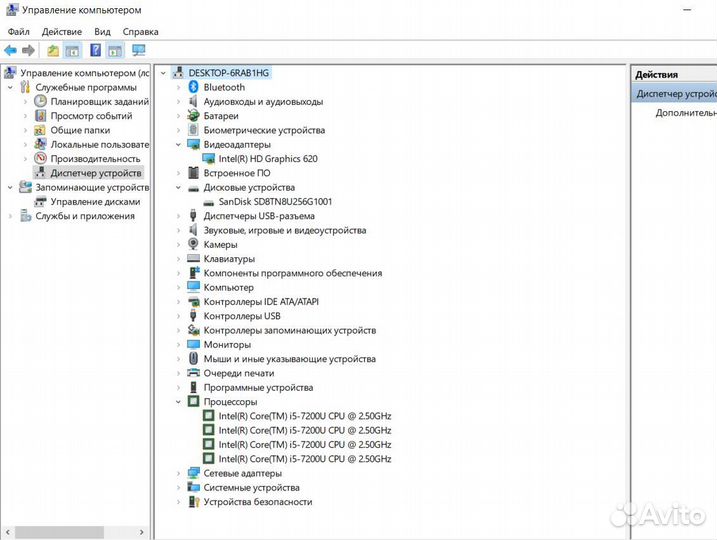This screenshot has height=540, width=717.
Task: Click the Биометрические устройства fingerprint icon
Action: tap(193, 130)
